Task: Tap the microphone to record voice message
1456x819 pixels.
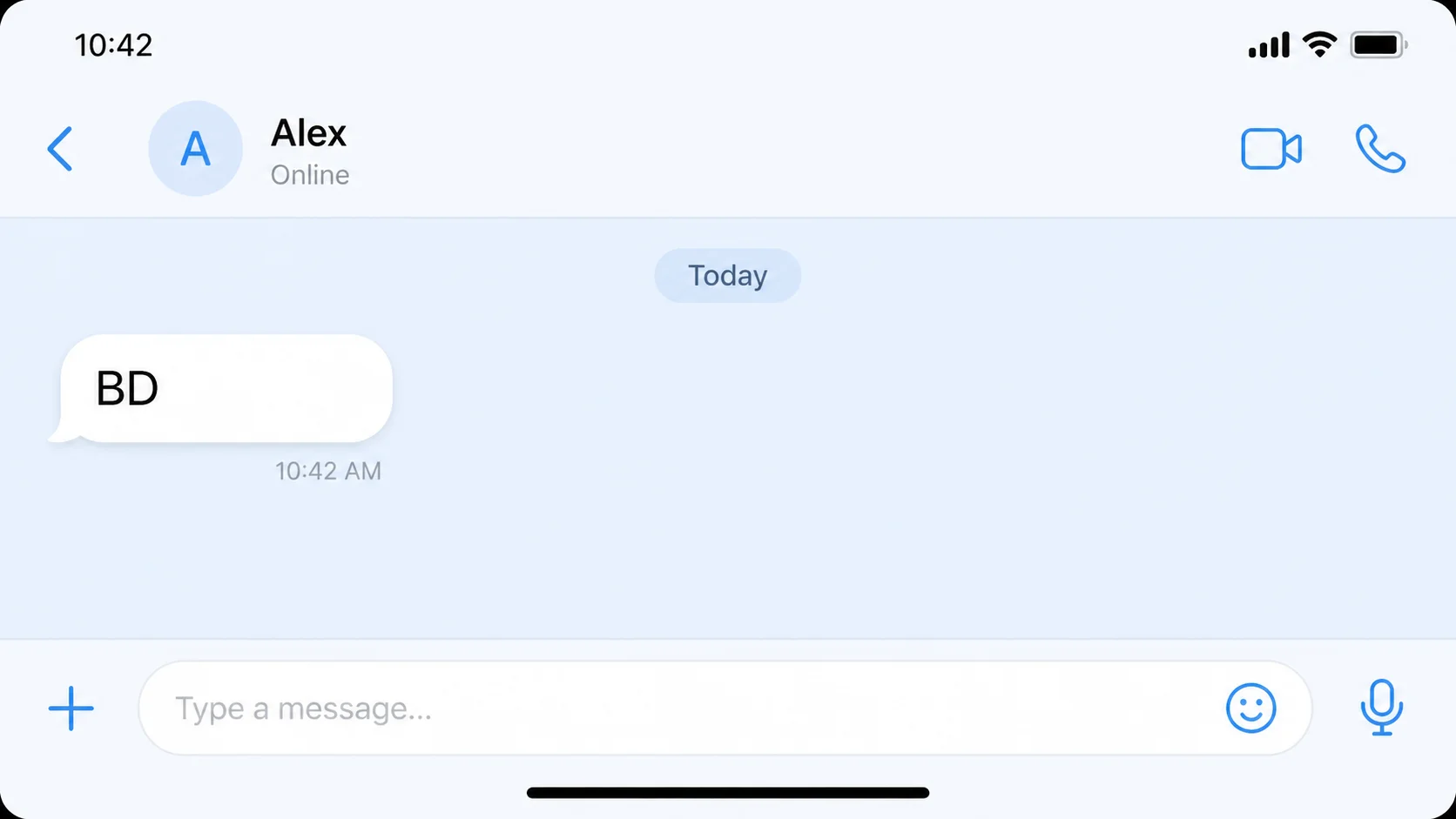Action: click(x=1383, y=708)
